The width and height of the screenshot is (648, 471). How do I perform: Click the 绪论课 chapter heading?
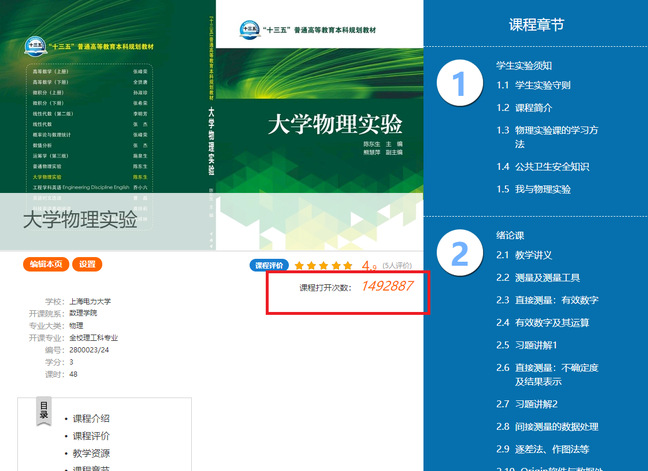pyautogui.click(x=511, y=236)
